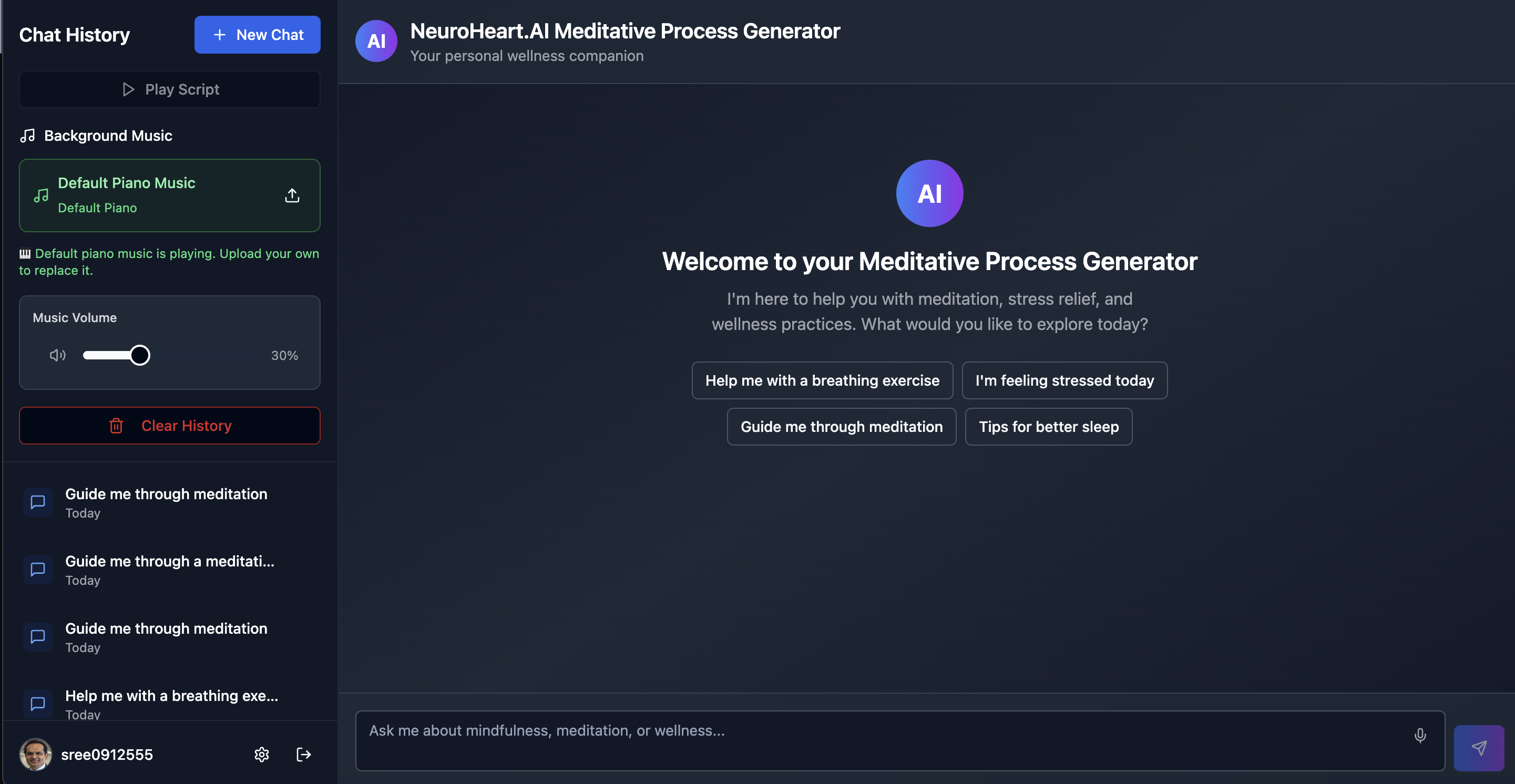The width and height of the screenshot is (1515, 784).
Task: Choose 'I'm feeling stressed today' suggestion
Action: coord(1064,380)
